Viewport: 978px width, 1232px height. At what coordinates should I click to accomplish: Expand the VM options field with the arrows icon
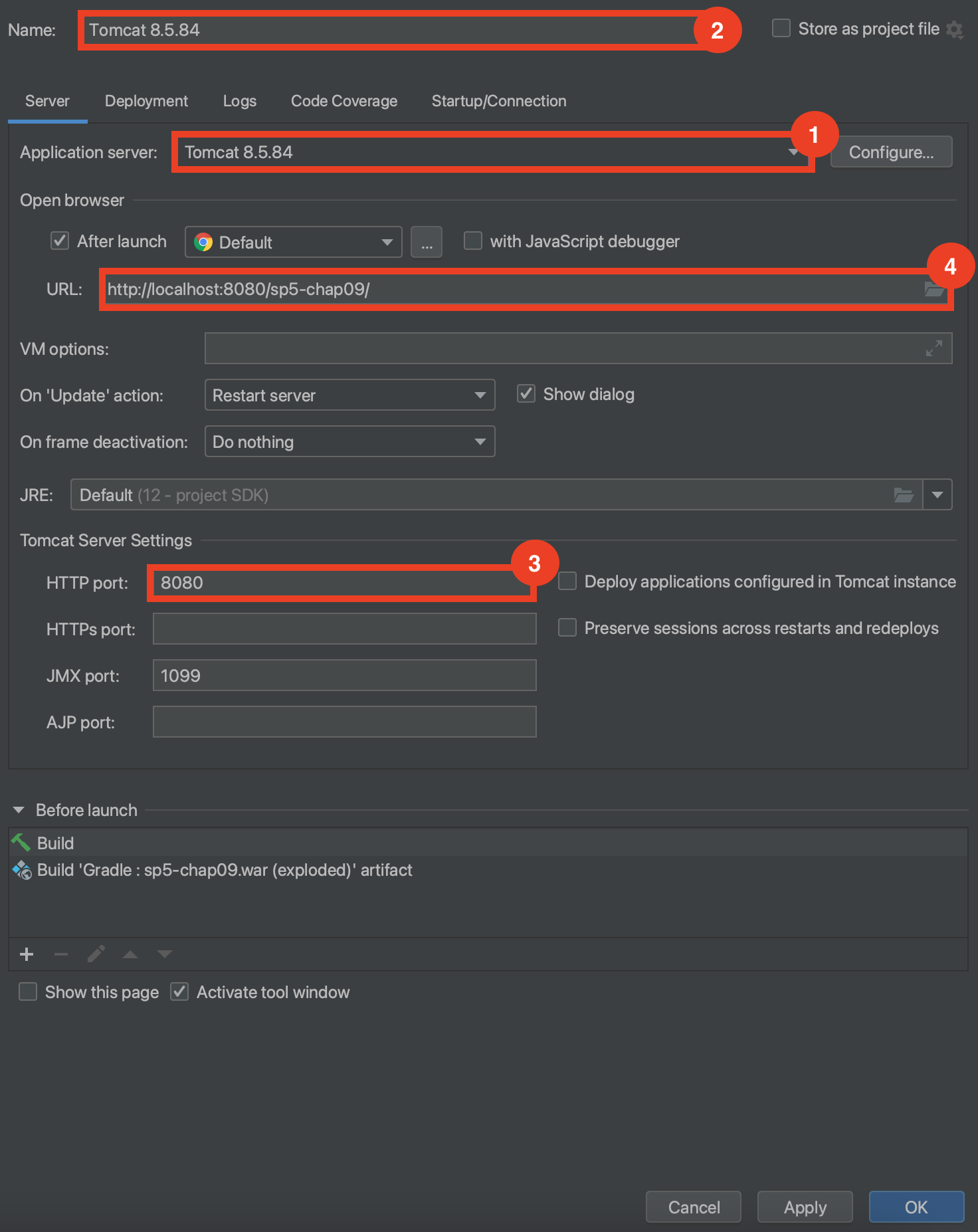[934, 348]
